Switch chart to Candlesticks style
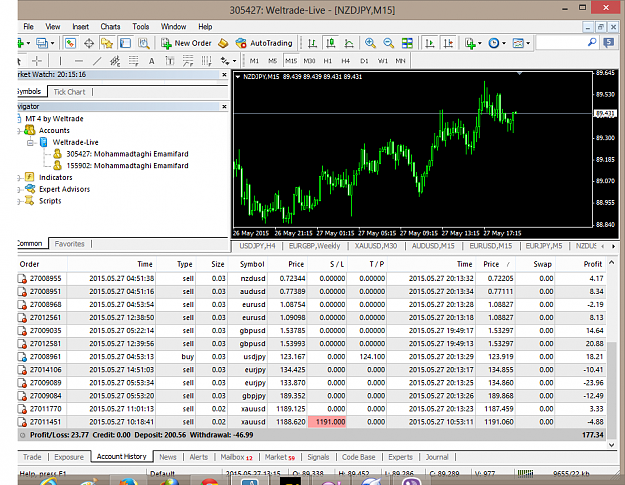The image size is (625, 485). (330, 43)
